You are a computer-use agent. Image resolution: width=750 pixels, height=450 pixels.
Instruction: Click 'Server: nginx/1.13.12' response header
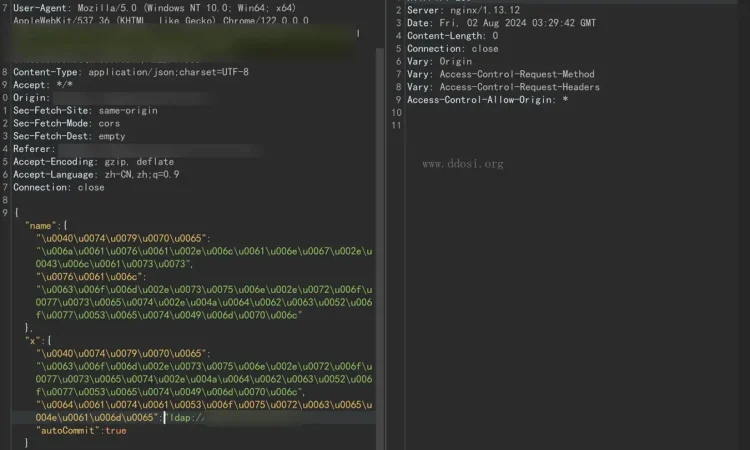tap(463, 10)
